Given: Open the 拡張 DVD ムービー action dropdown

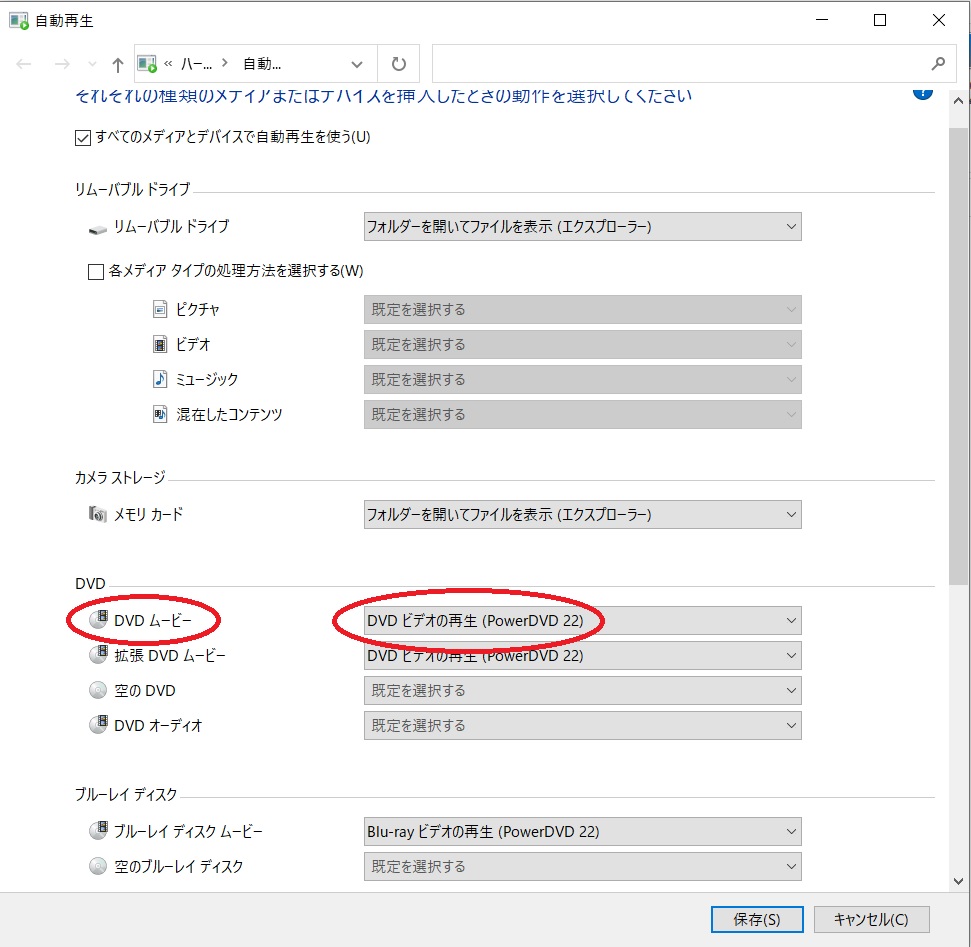Looking at the screenshot, I should (582, 656).
